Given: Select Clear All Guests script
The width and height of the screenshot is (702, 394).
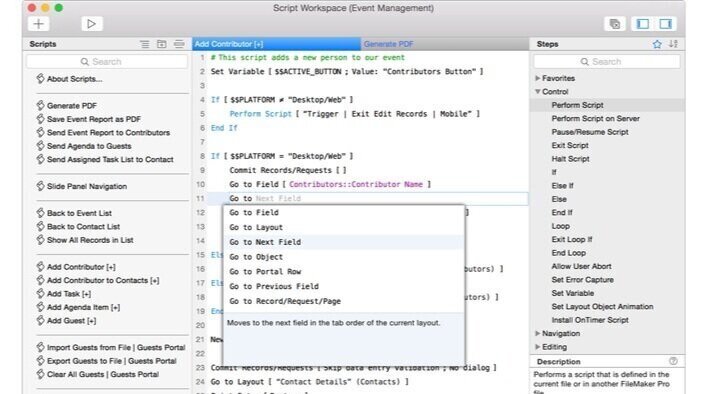Looking at the screenshot, I should point(98,374).
